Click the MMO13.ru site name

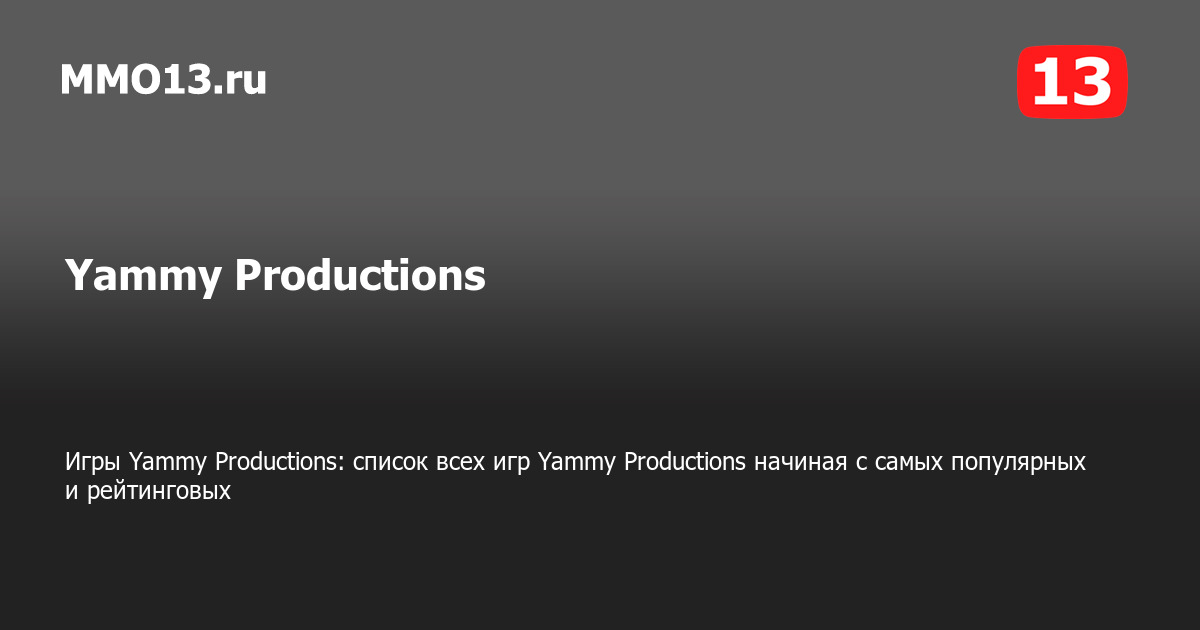[163, 80]
